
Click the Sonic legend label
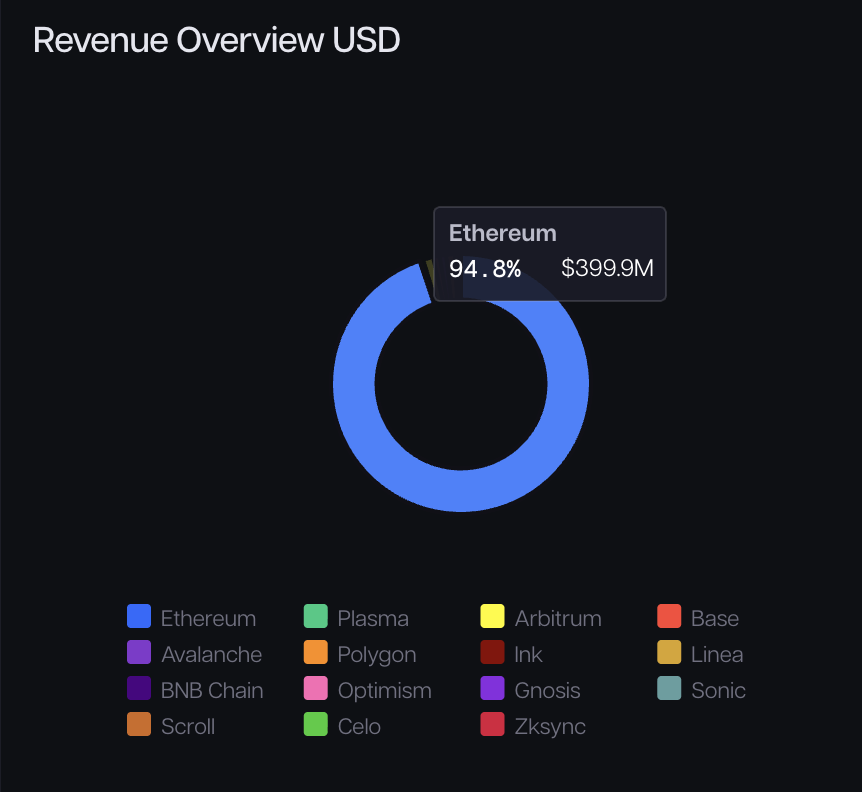[719, 691]
